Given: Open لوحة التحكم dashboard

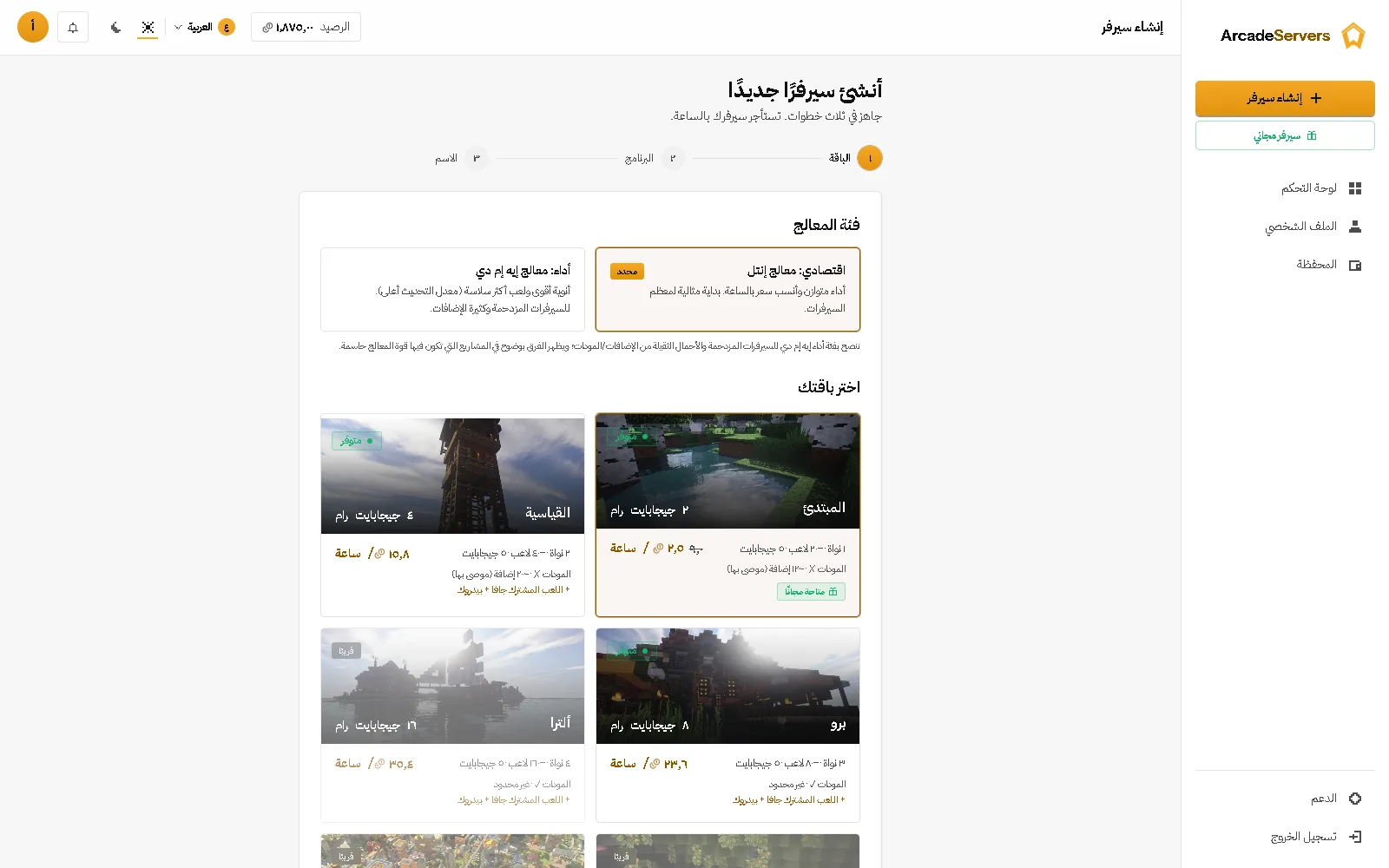Looking at the screenshot, I should pos(1285,188).
